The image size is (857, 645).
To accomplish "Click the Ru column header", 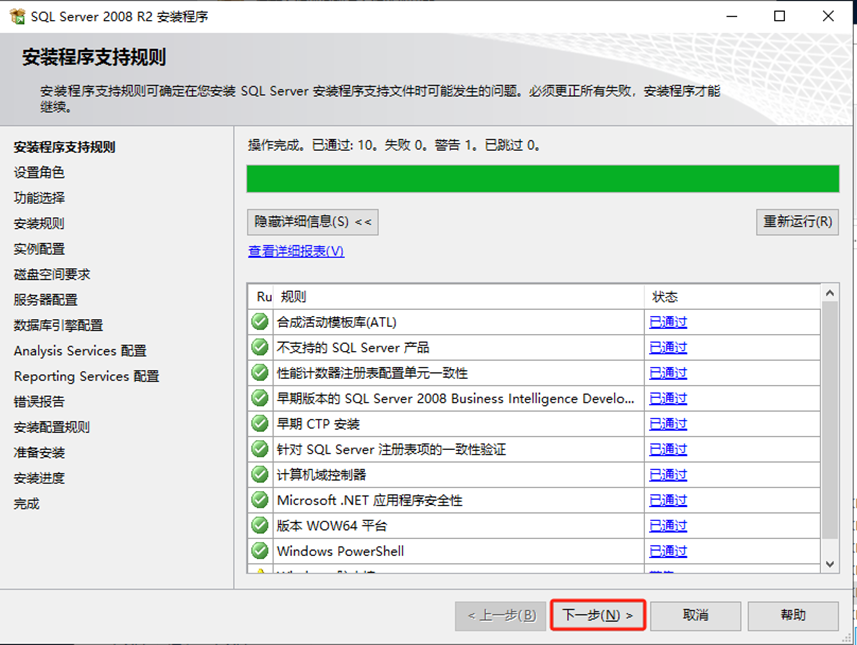I will pos(262,297).
